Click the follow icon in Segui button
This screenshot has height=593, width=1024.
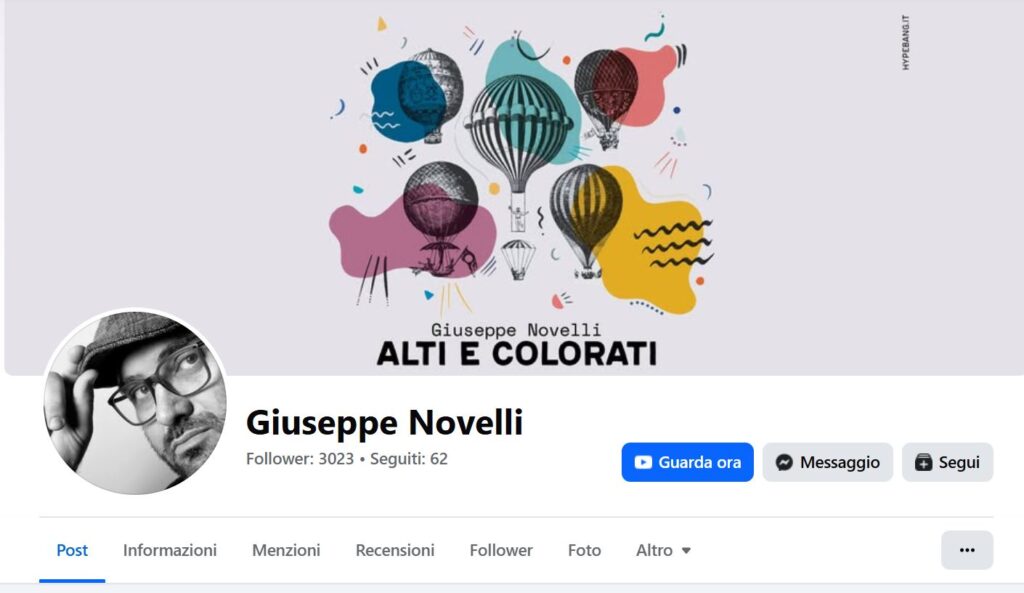click(x=923, y=462)
